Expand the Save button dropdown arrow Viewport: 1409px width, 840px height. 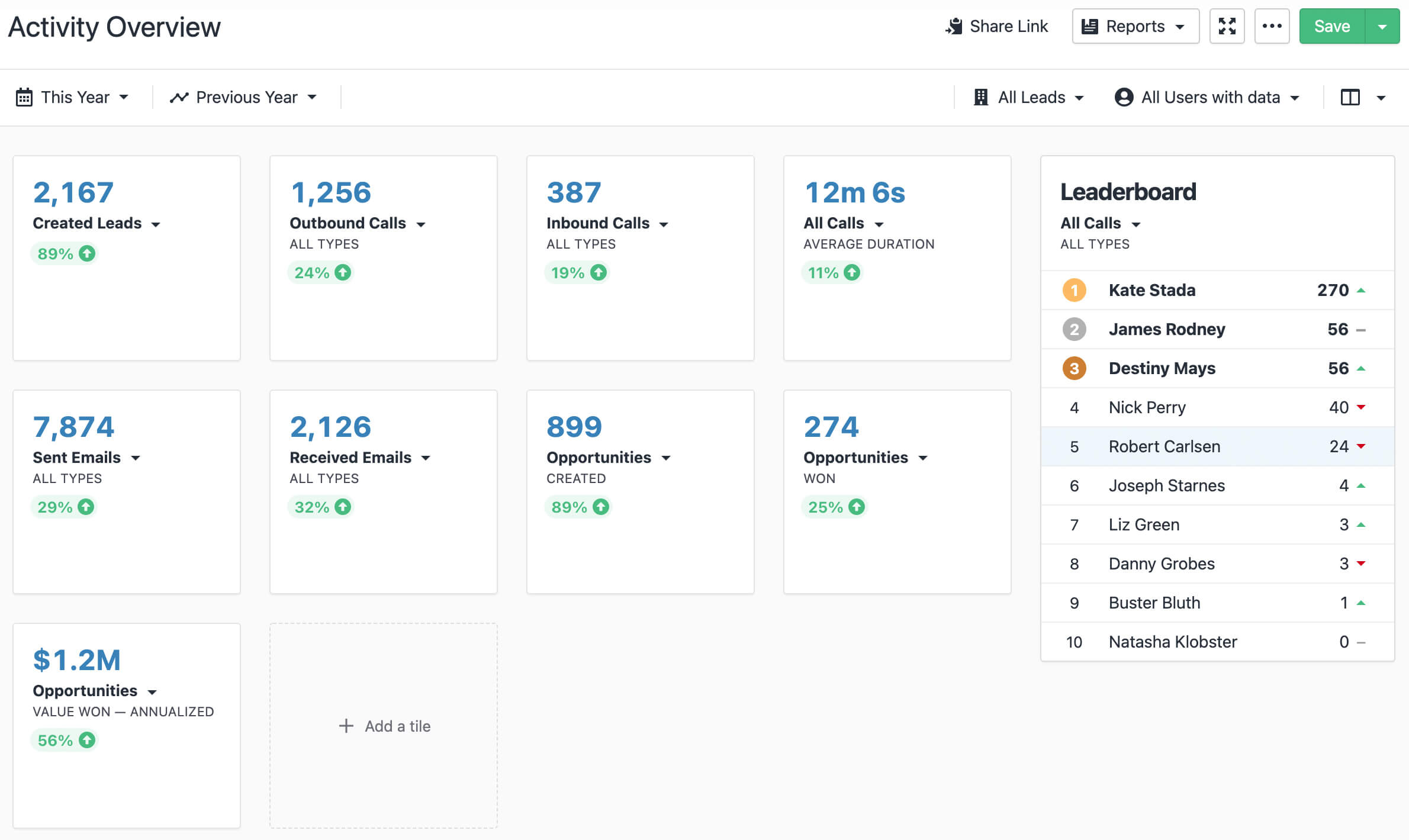point(1382,26)
